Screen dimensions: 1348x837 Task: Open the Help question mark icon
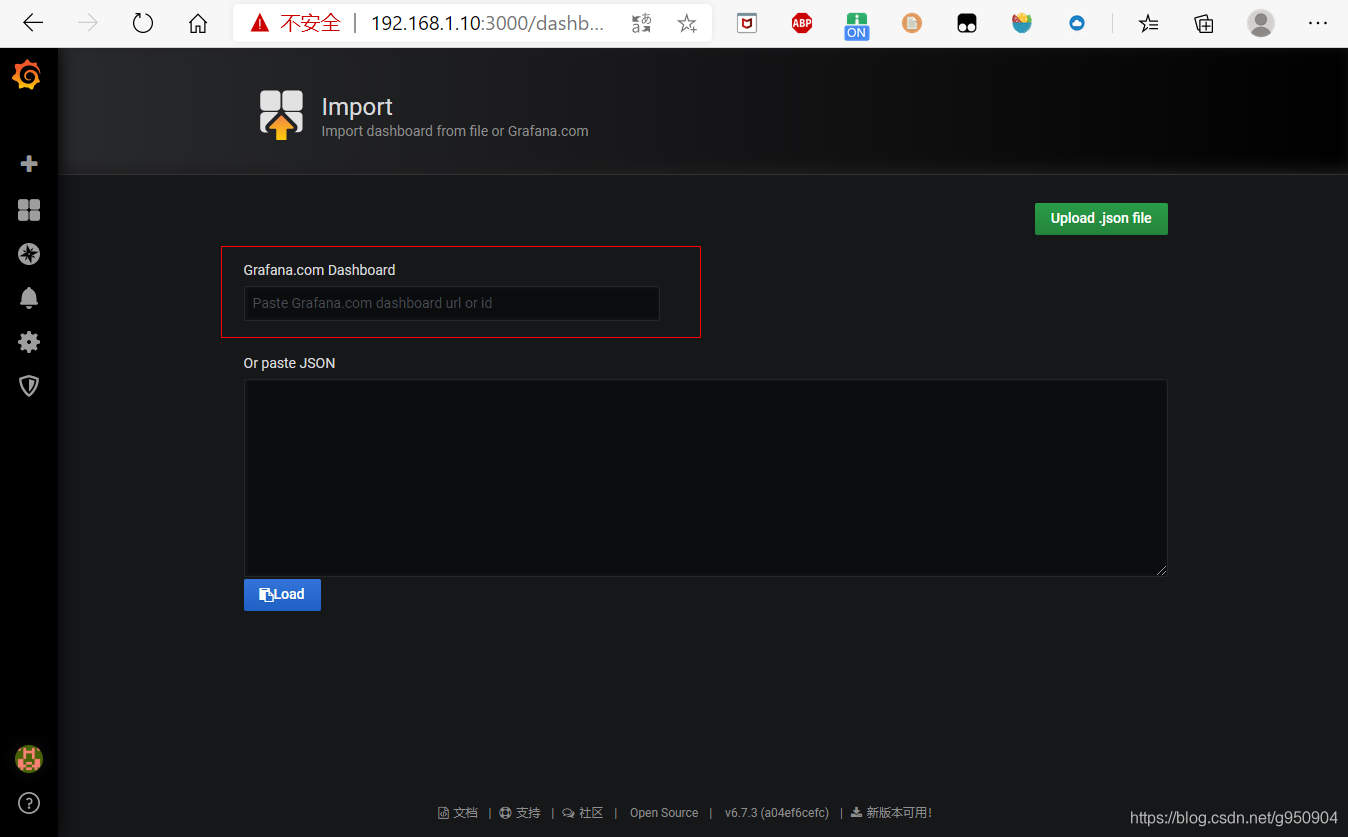(x=29, y=803)
